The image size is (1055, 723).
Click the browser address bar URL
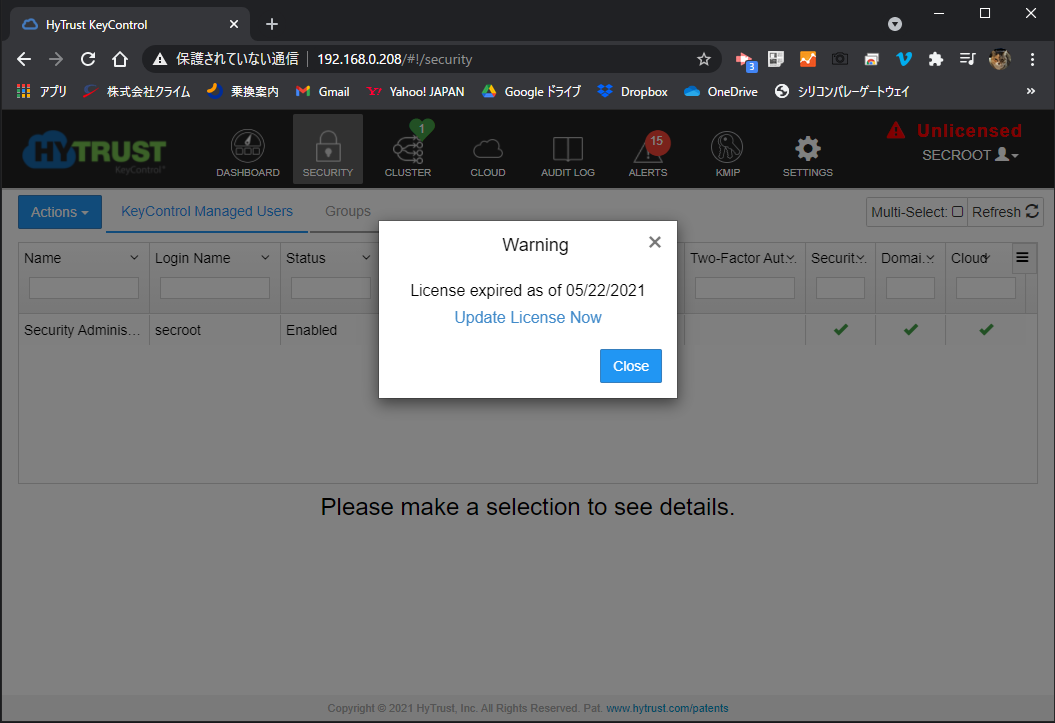pyautogui.click(x=394, y=59)
